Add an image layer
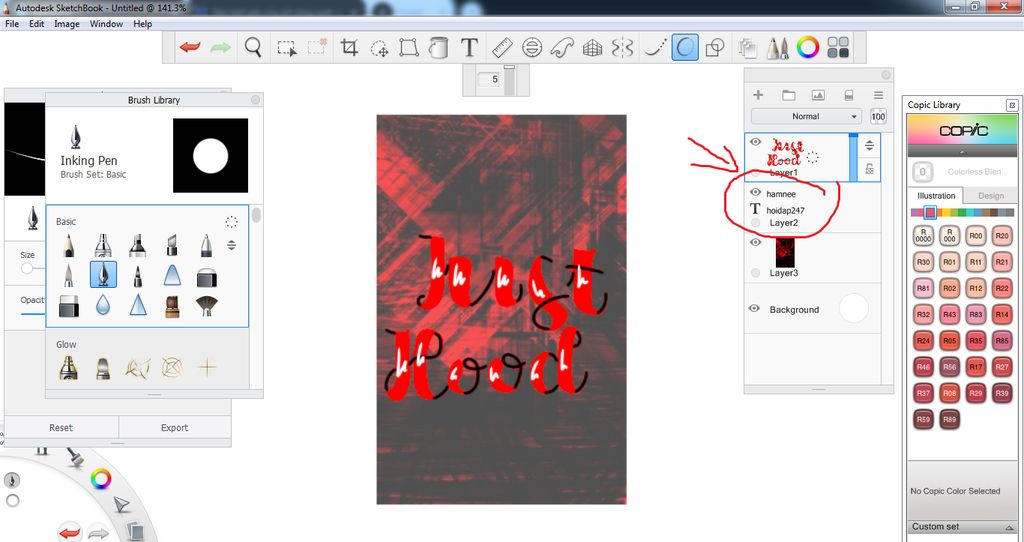 tap(818, 95)
